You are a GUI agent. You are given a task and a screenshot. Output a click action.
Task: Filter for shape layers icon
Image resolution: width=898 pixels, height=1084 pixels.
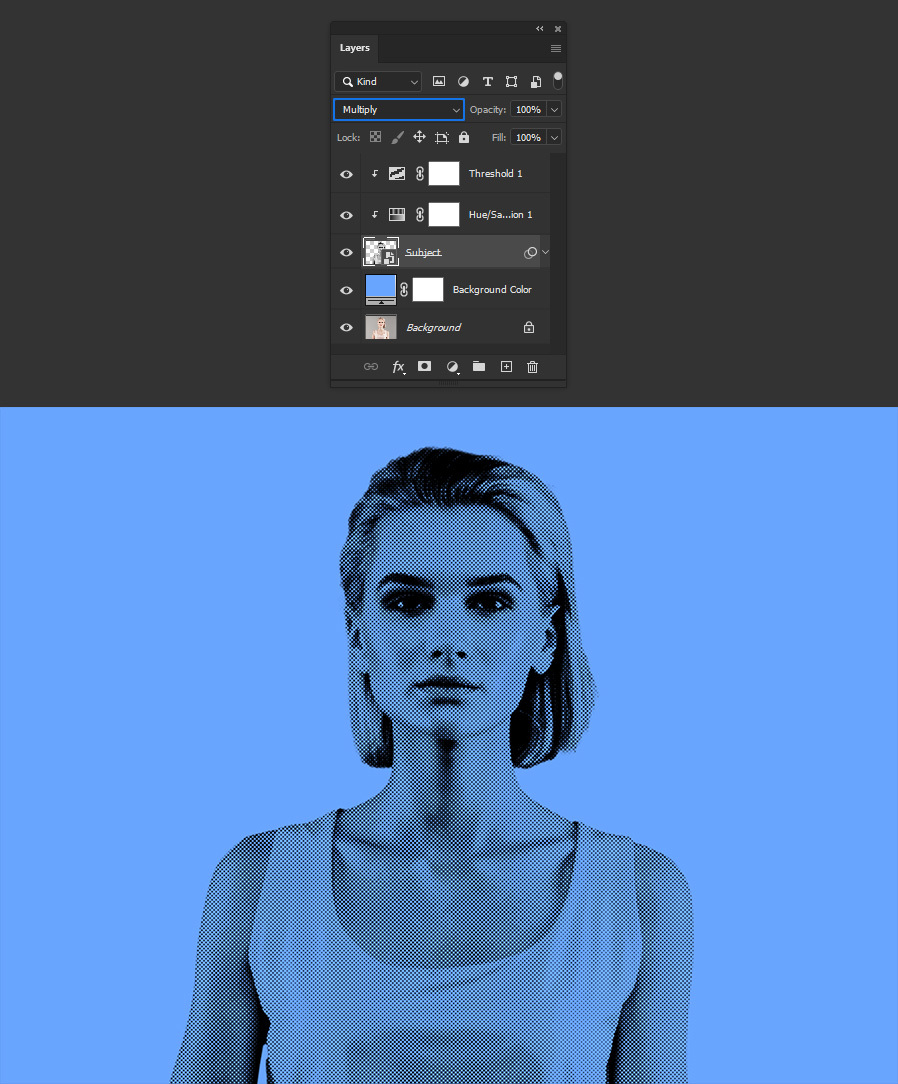point(512,82)
